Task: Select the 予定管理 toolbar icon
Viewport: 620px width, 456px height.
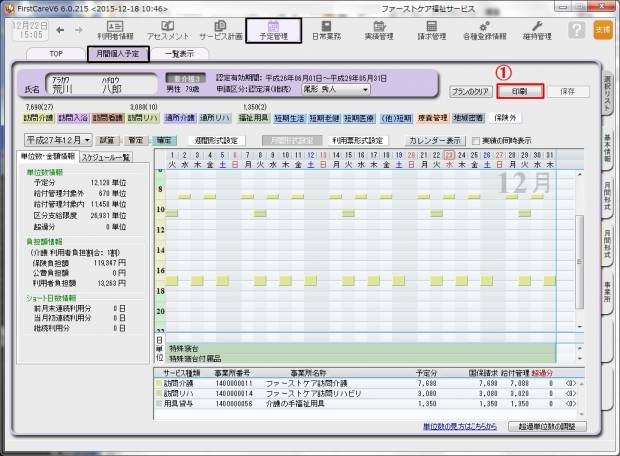Action: pyautogui.click(x=273, y=29)
